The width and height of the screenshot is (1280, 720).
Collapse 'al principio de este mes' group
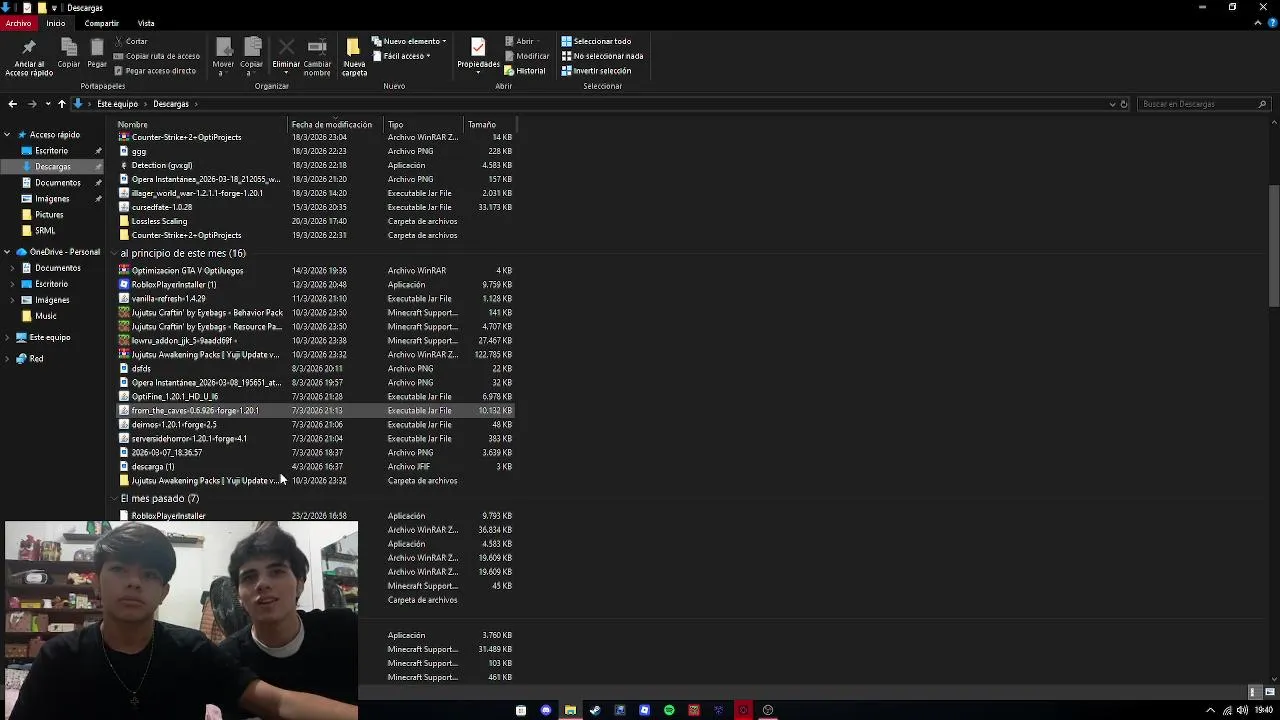(x=114, y=254)
